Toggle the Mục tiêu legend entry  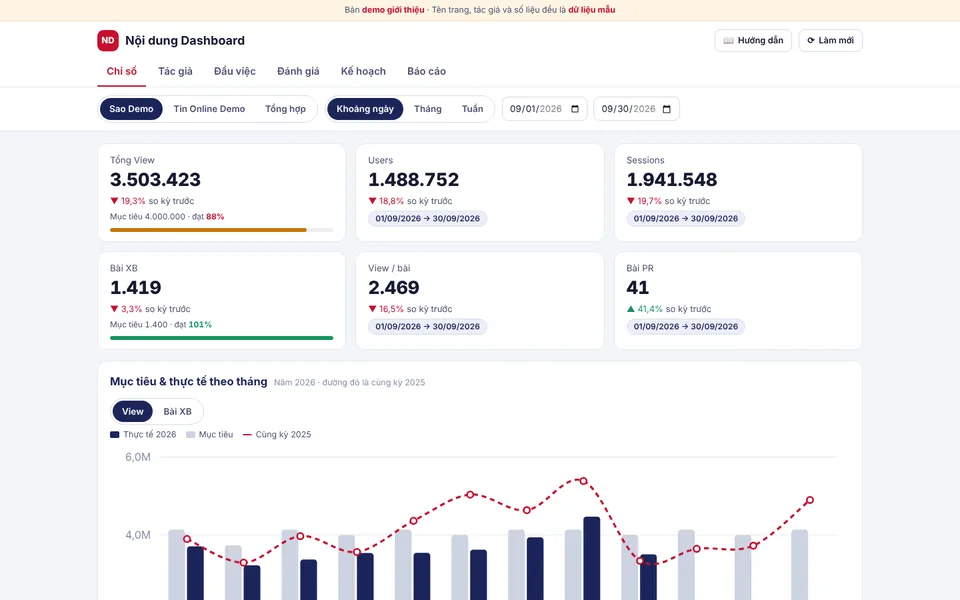point(209,435)
